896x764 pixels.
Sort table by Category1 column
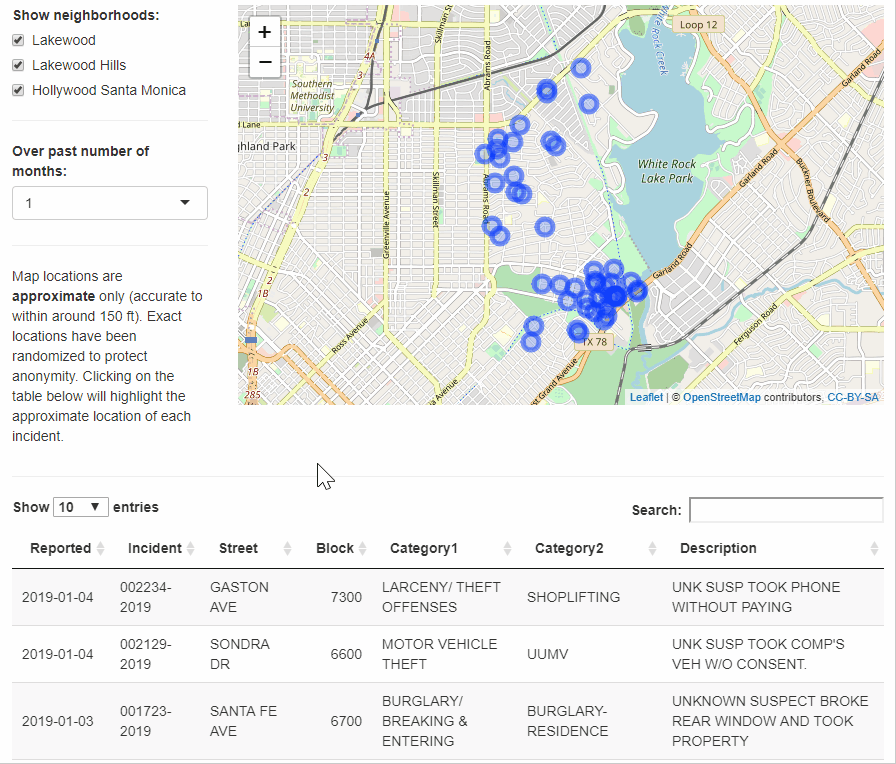point(446,549)
